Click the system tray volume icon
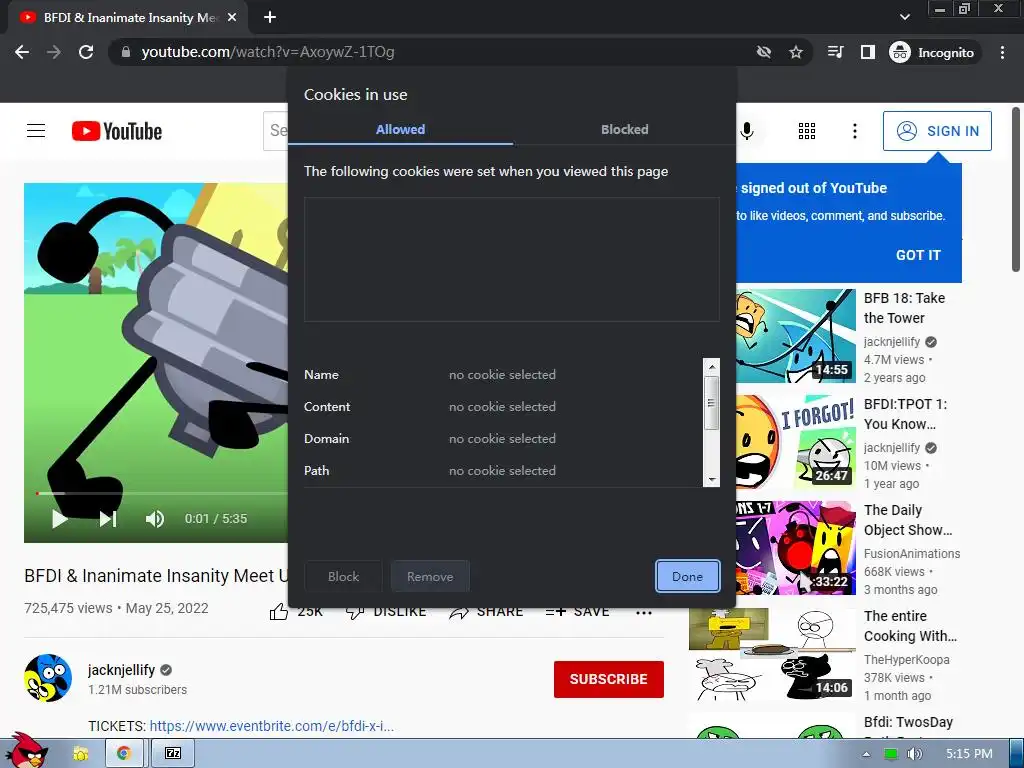This screenshot has height=768, width=1024. click(914, 754)
